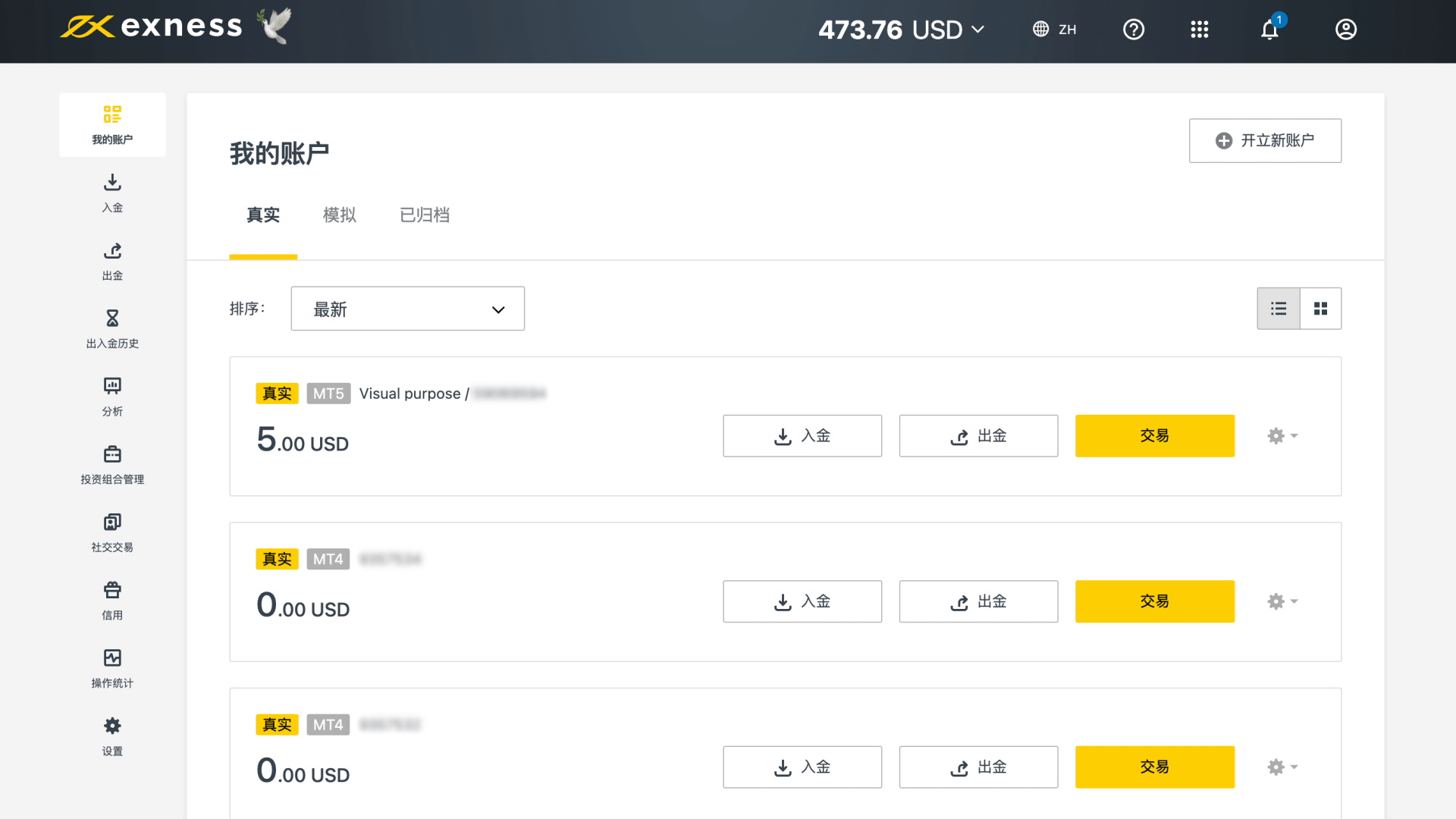Screen dimensions: 1456x819
Task: Switch to the 已归档 archived tab
Action: (425, 215)
